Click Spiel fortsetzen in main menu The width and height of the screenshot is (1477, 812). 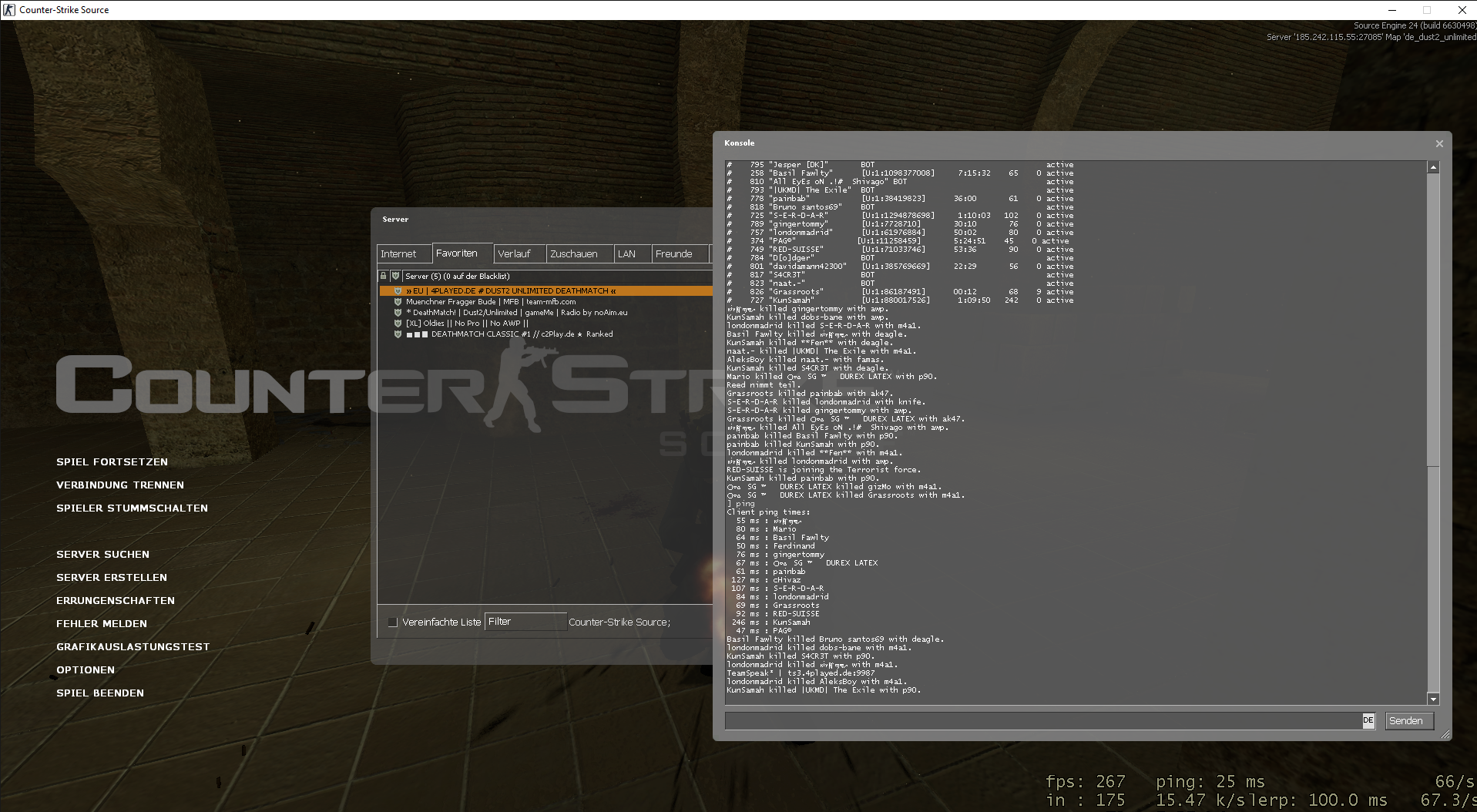click(x=112, y=461)
